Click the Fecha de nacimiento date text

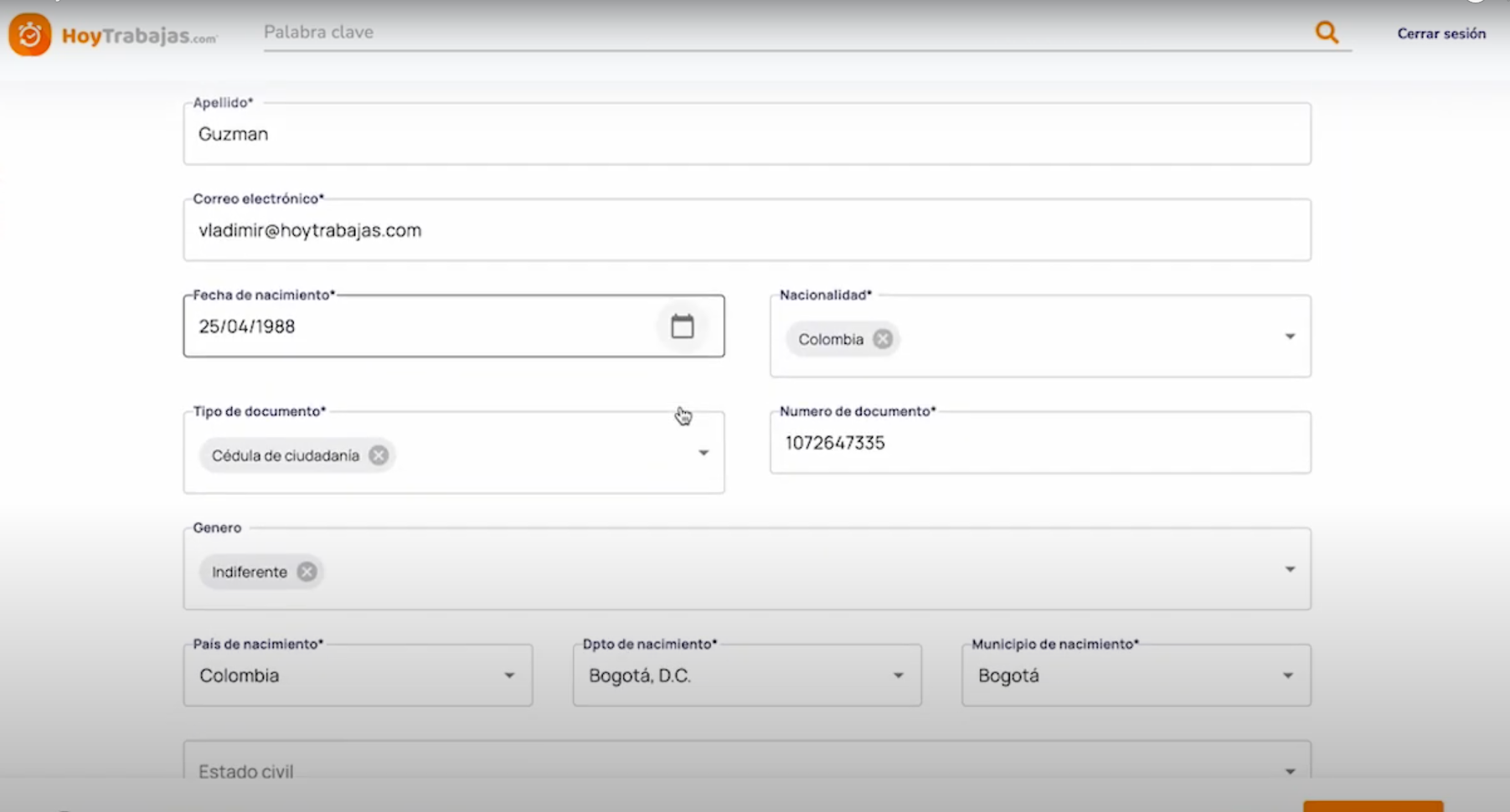tap(247, 326)
